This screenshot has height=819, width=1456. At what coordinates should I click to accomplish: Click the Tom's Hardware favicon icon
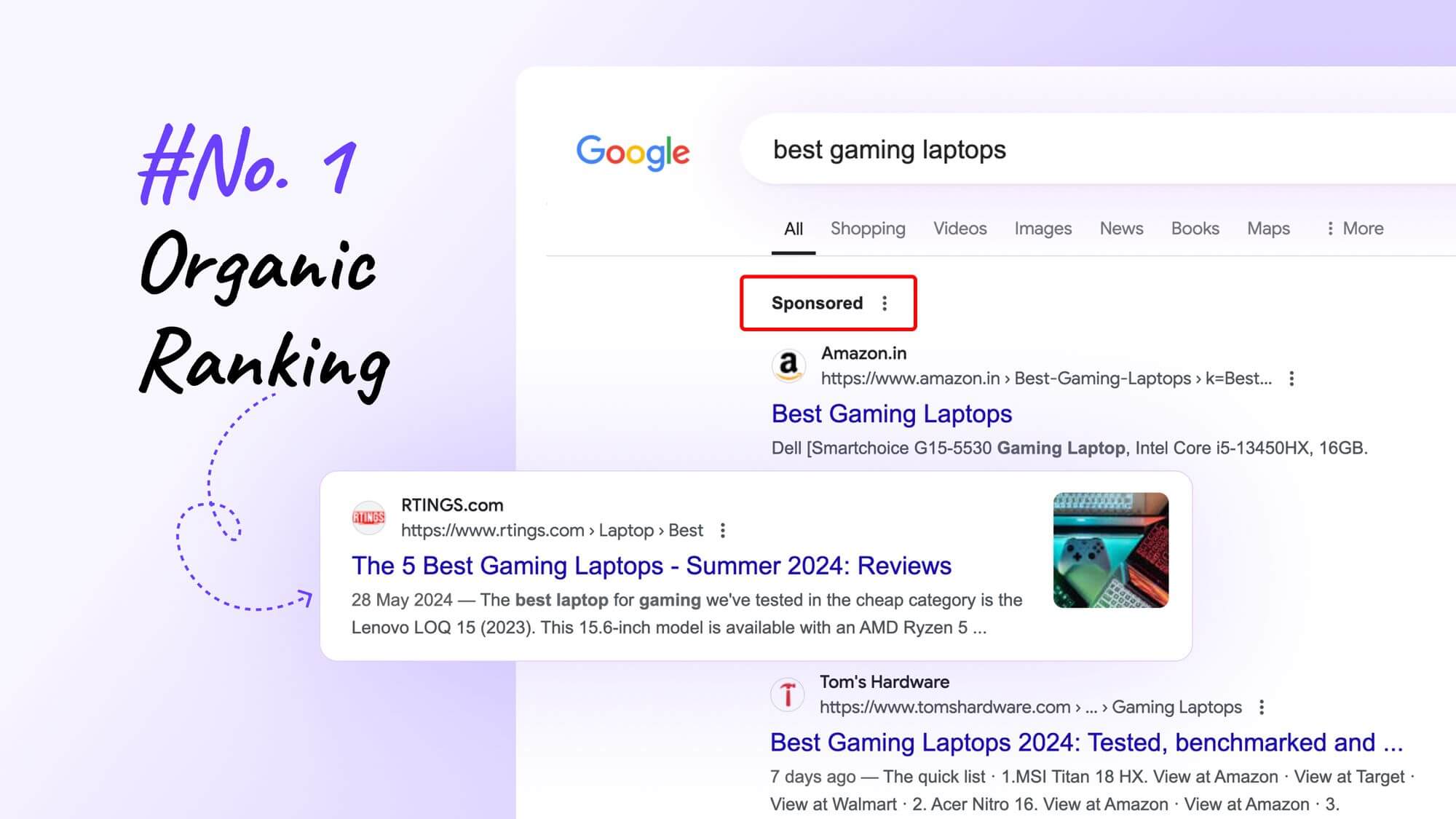pyautogui.click(x=789, y=694)
